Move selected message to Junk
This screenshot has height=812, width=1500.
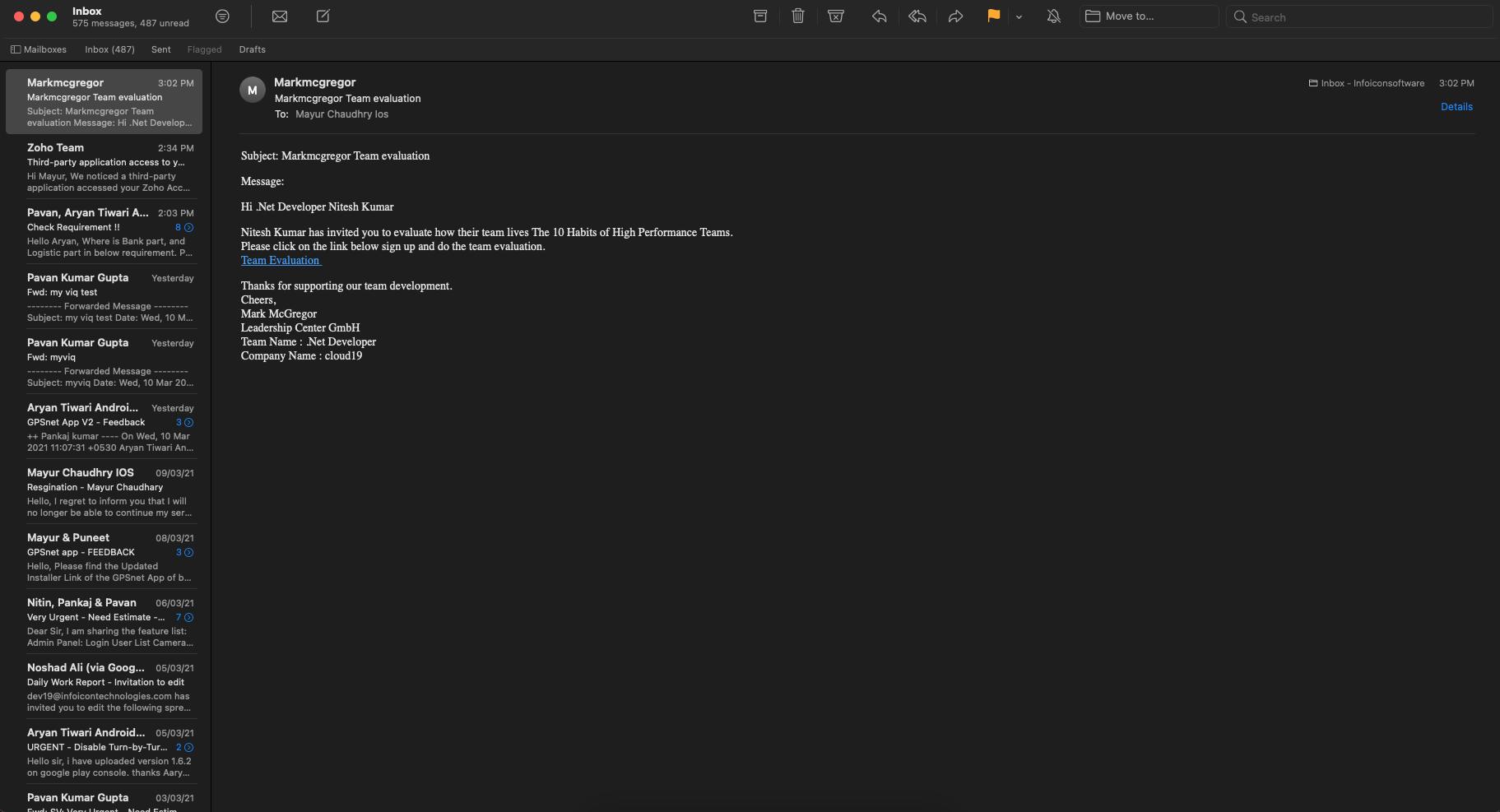[x=836, y=16]
